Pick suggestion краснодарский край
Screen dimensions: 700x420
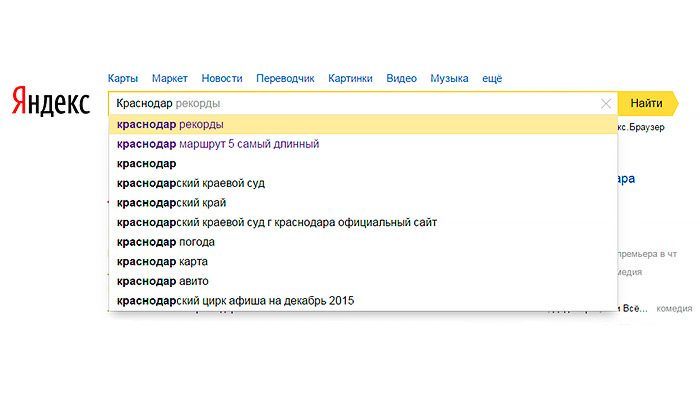pyautogui.click(x=363, y=203)
